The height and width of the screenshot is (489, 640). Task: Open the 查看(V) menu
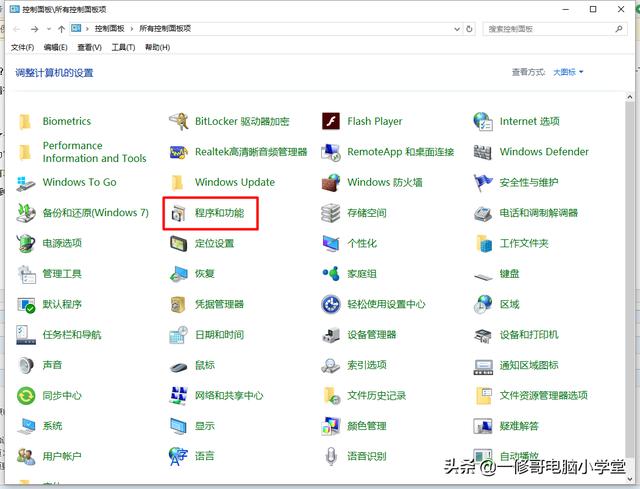click(89, 47)
